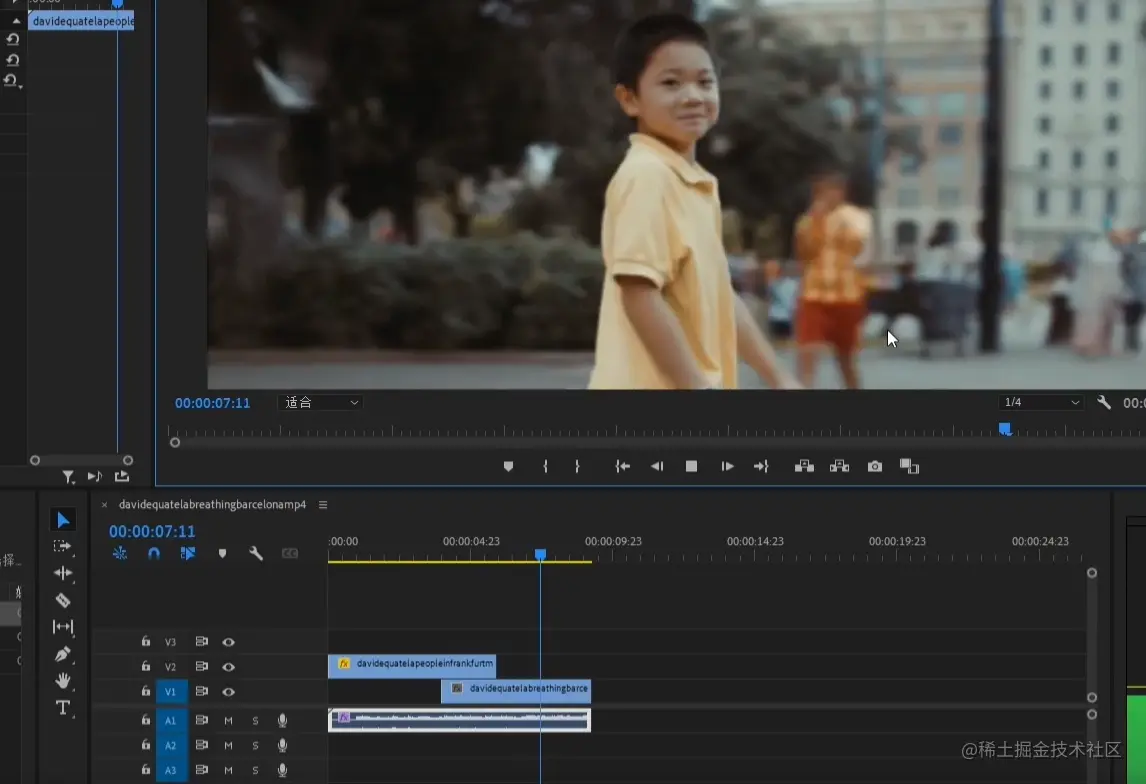The height and width of the screenshot is (784, 1146).
Task: Select the Ripple Edit tool
Action: click(63, 573)
